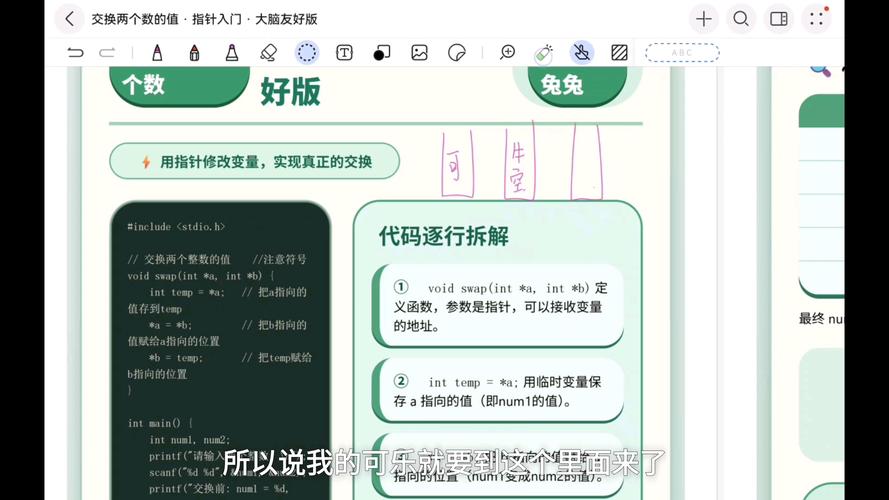Viewport: 889px width, 500px height.
Task: Tap the dashed ABC handwriting box
Action: pos(682,53)
